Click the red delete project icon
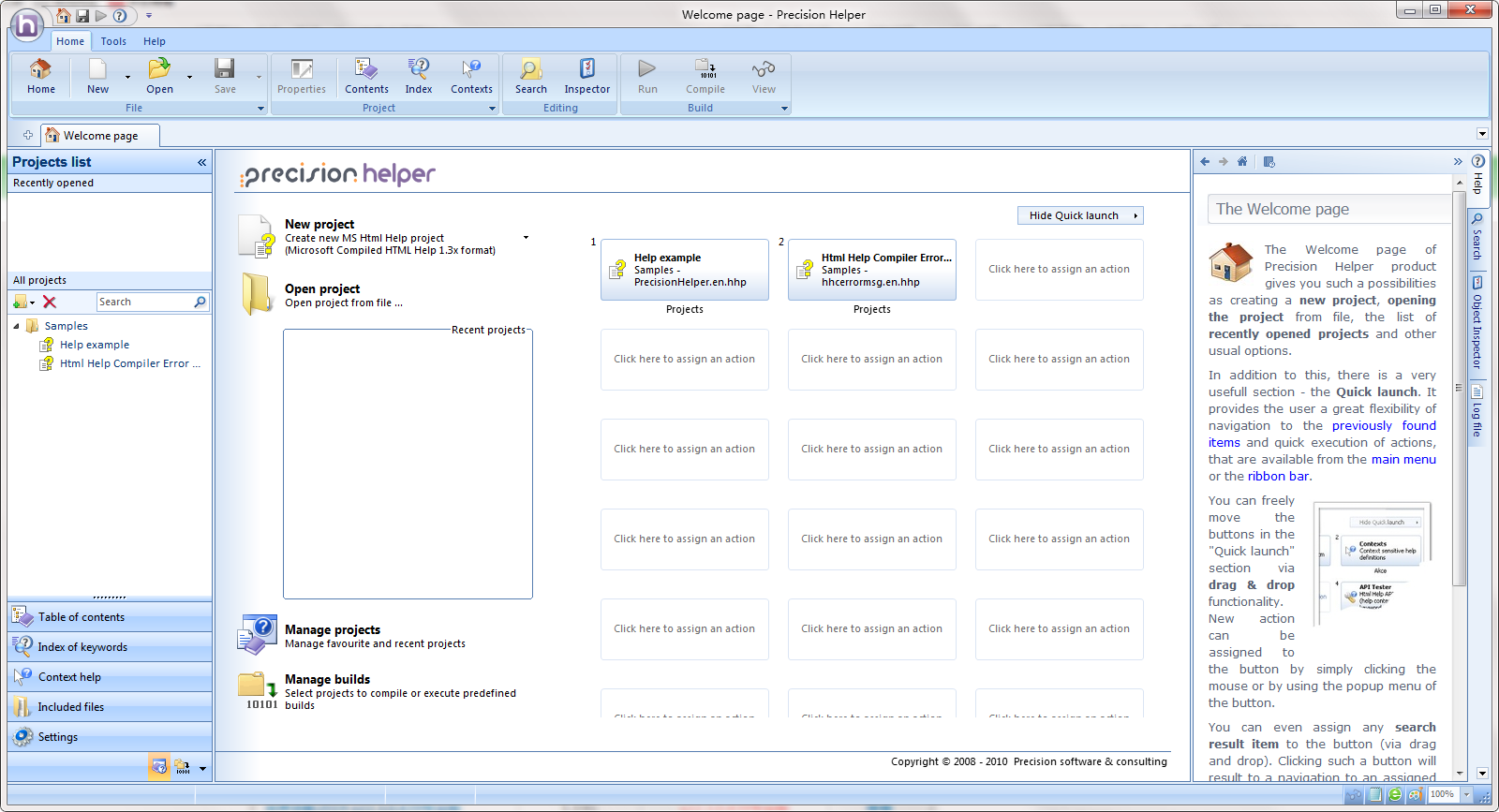Screen dimensions: 1499x812 [50, 302]
